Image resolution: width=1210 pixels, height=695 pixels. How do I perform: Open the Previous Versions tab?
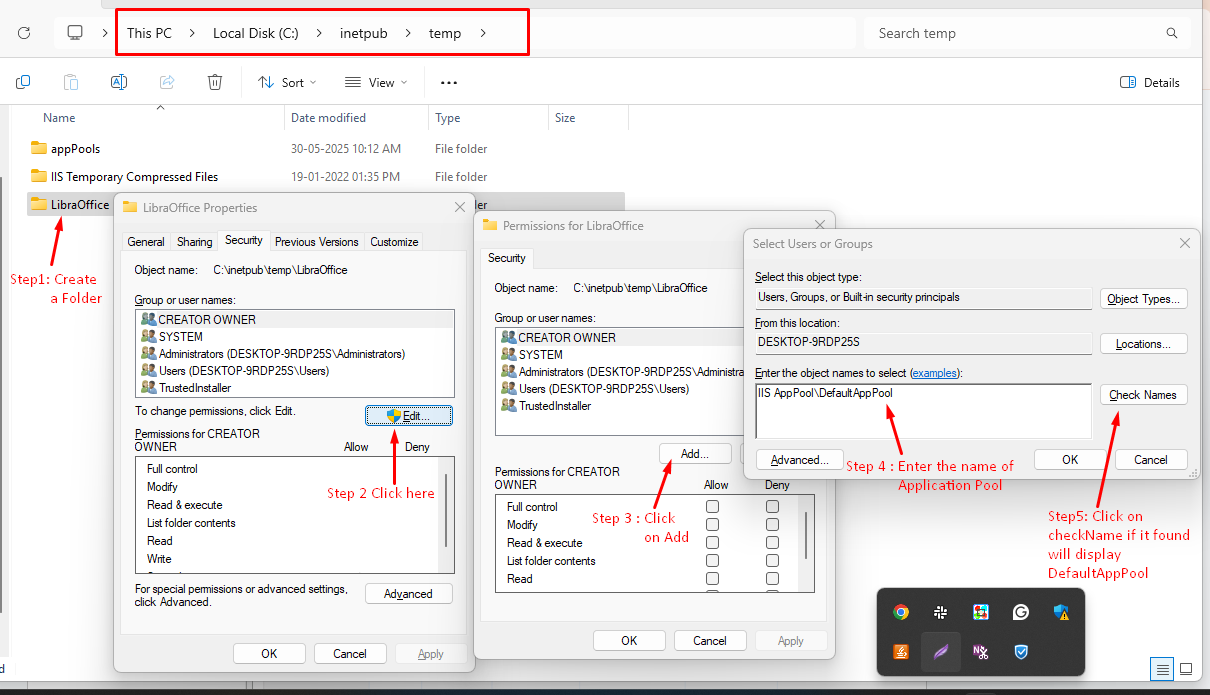(316, 242)
